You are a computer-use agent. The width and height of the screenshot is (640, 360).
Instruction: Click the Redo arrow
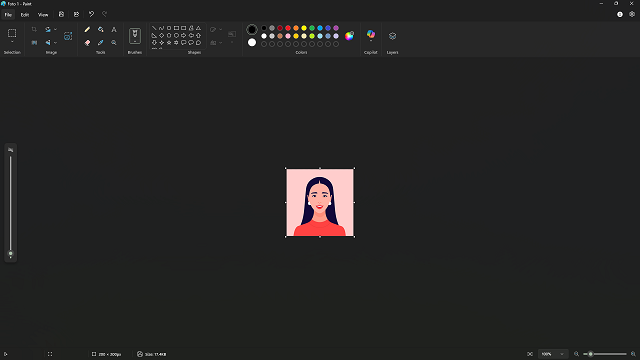pos(104,14)
